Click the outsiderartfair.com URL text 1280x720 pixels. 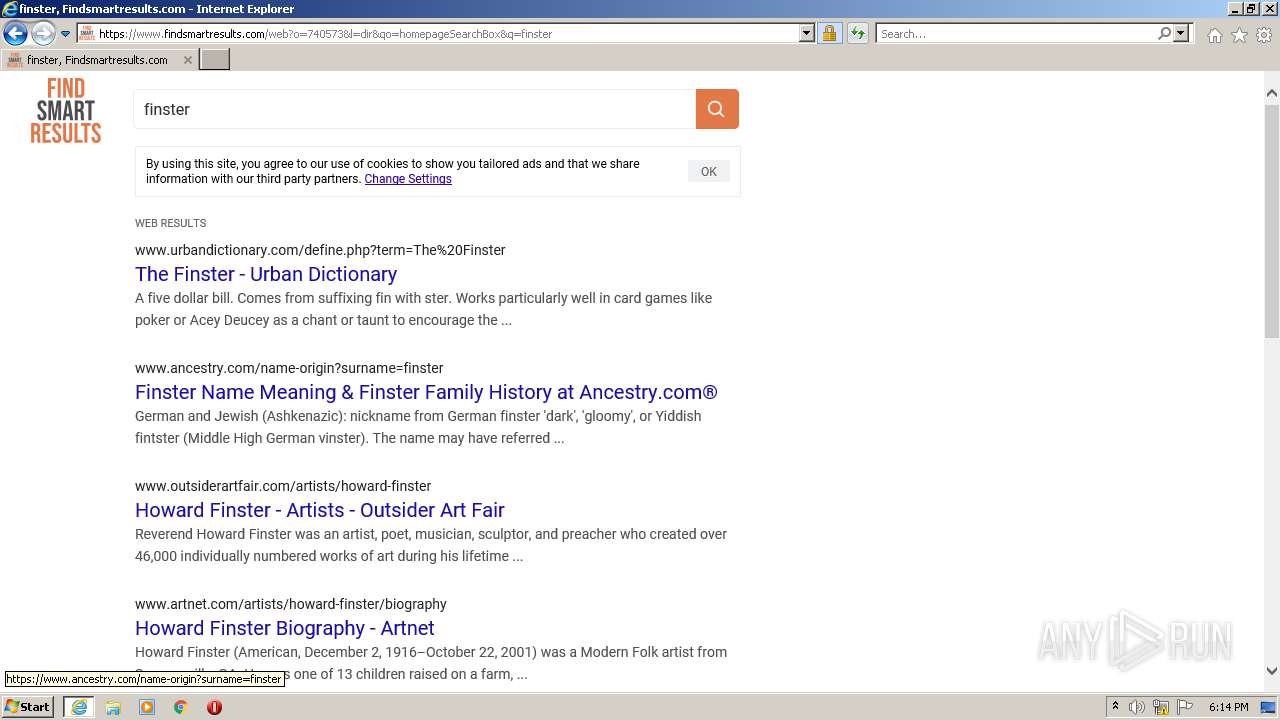[283, 486]
